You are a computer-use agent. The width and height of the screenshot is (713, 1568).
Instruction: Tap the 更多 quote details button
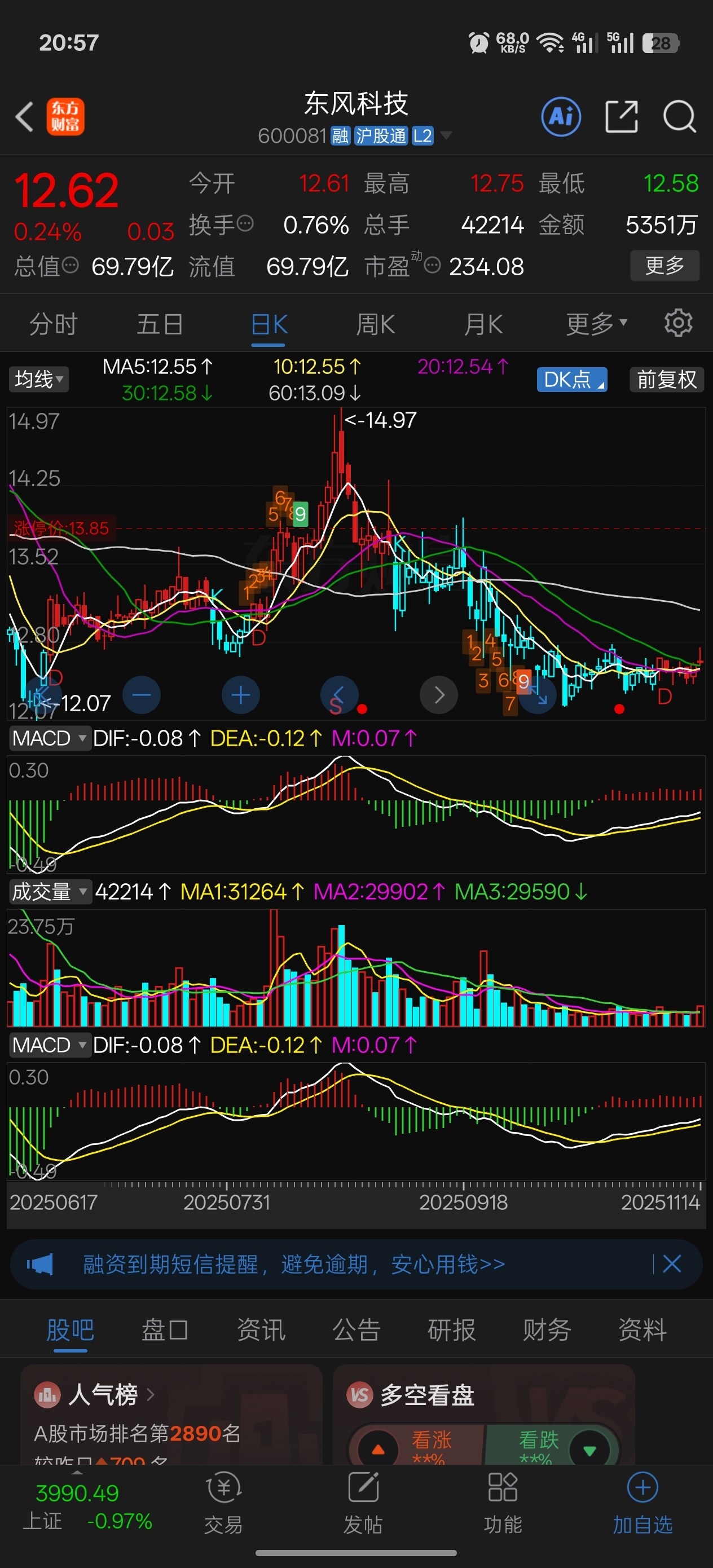[x=664, y=266]
